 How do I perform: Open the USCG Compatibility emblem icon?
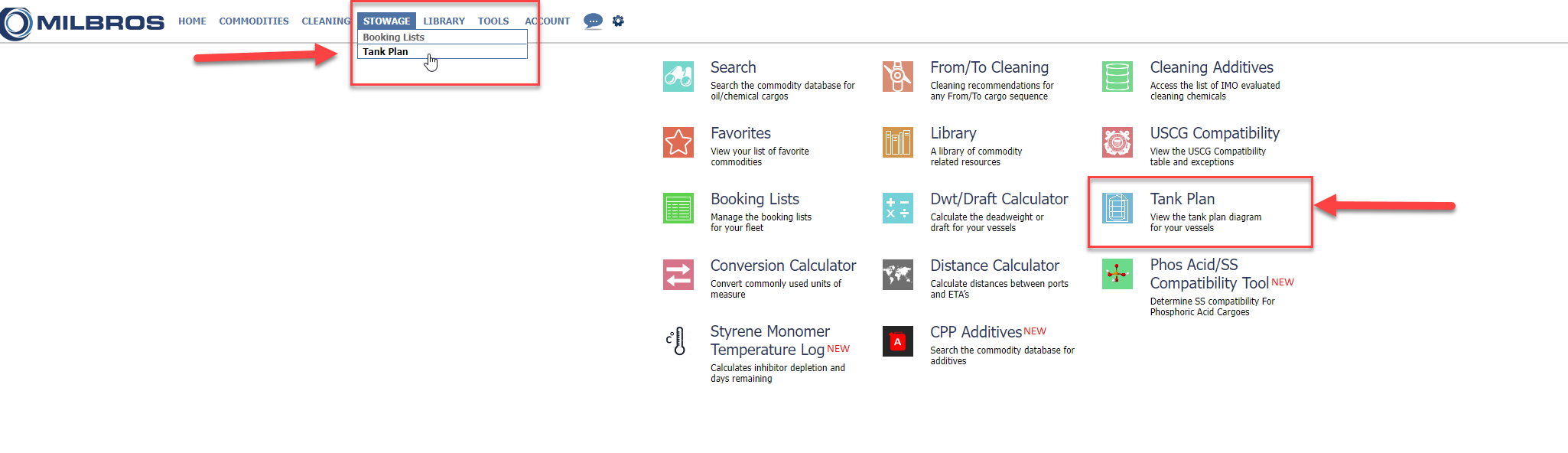click(1117, 142)
